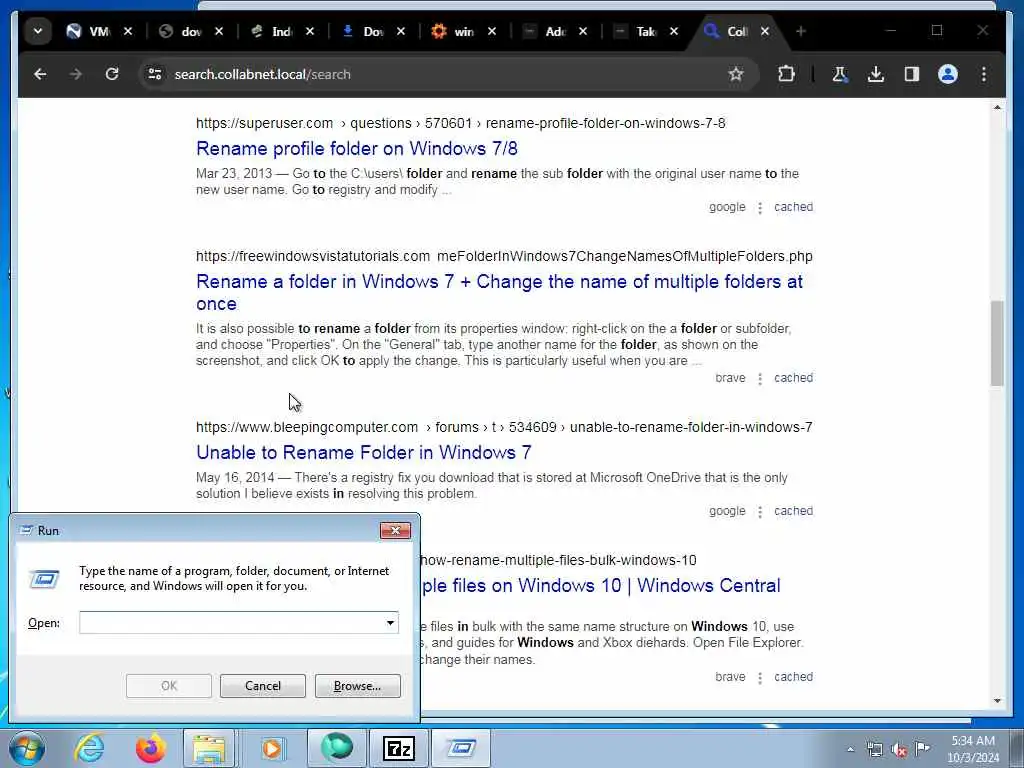The image size is (1024, 768).
Task: Open the tab search dropdown
Action: coord(38,31)
